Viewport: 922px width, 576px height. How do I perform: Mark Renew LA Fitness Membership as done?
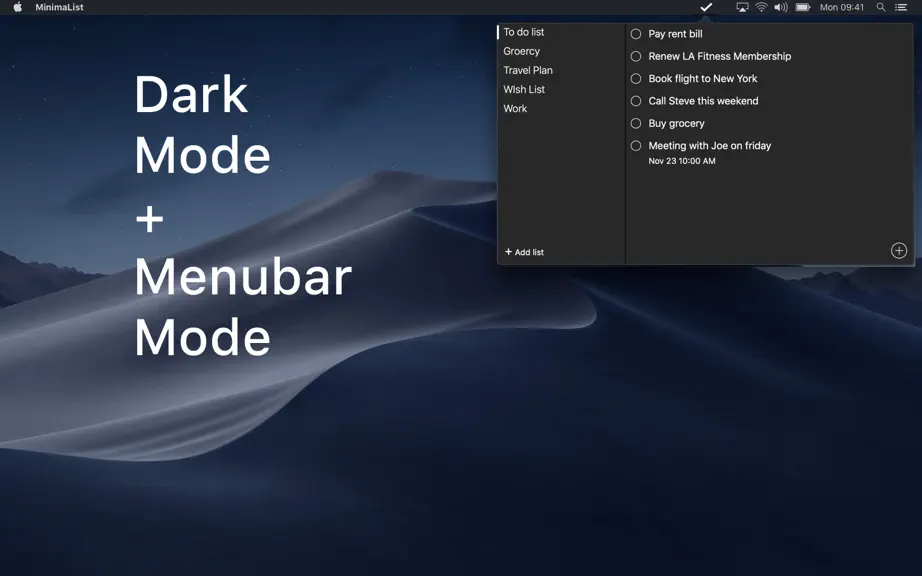pos(636,56)
